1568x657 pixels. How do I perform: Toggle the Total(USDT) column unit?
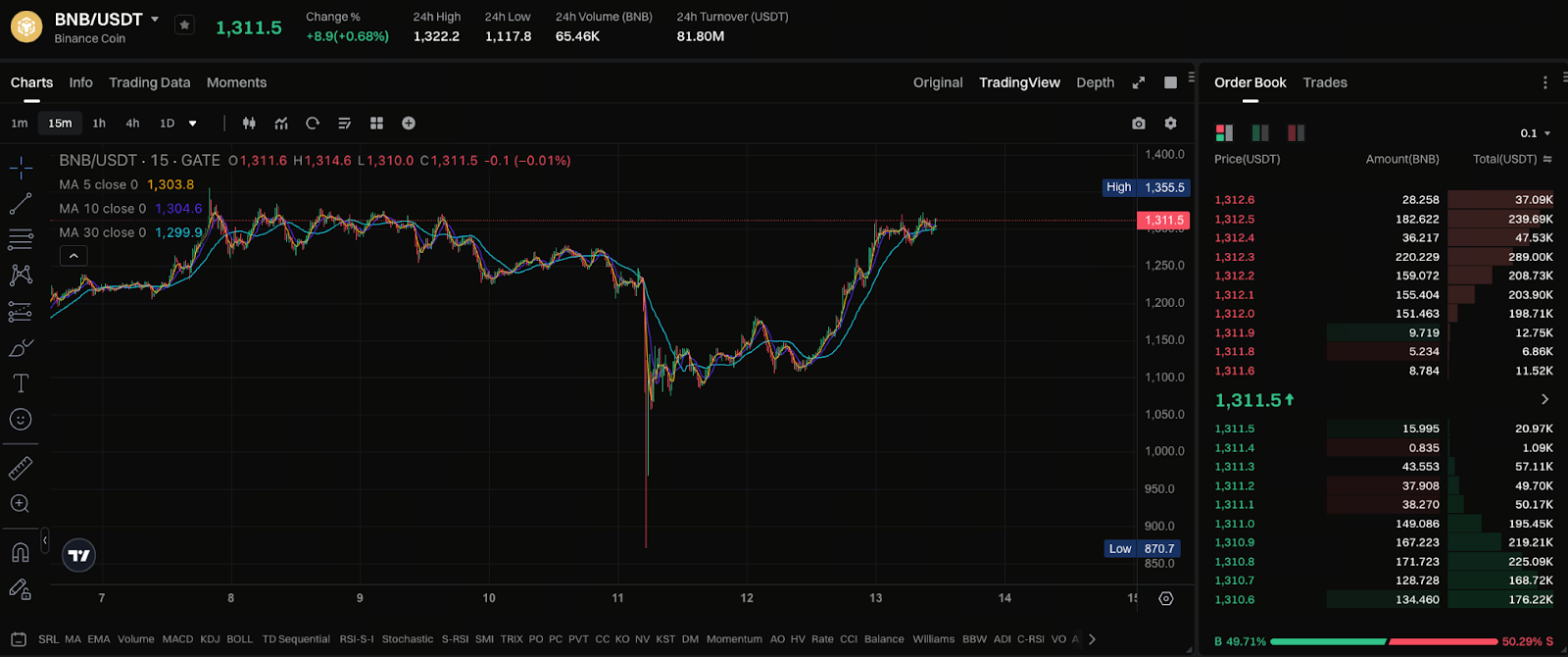click(x=1547, y=159)
